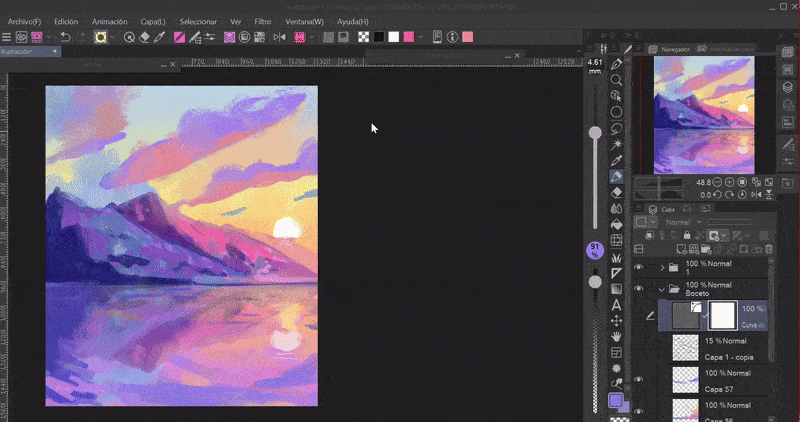800x422 pixels.
Task: Open the Filtro menu
Action: 263,21
